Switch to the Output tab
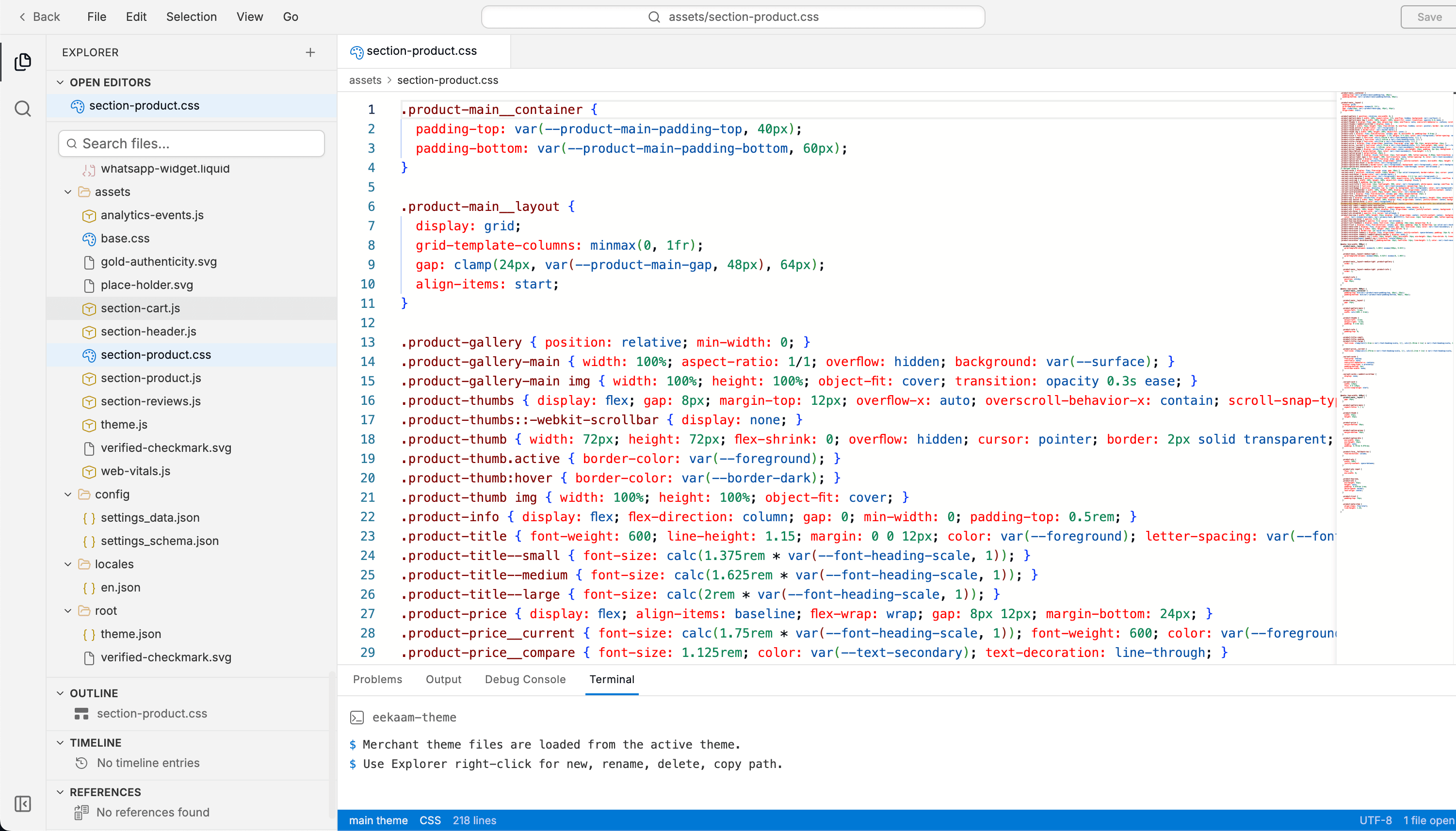The width and height of the screenshot is (1456, 831). [x=443, y=679]
